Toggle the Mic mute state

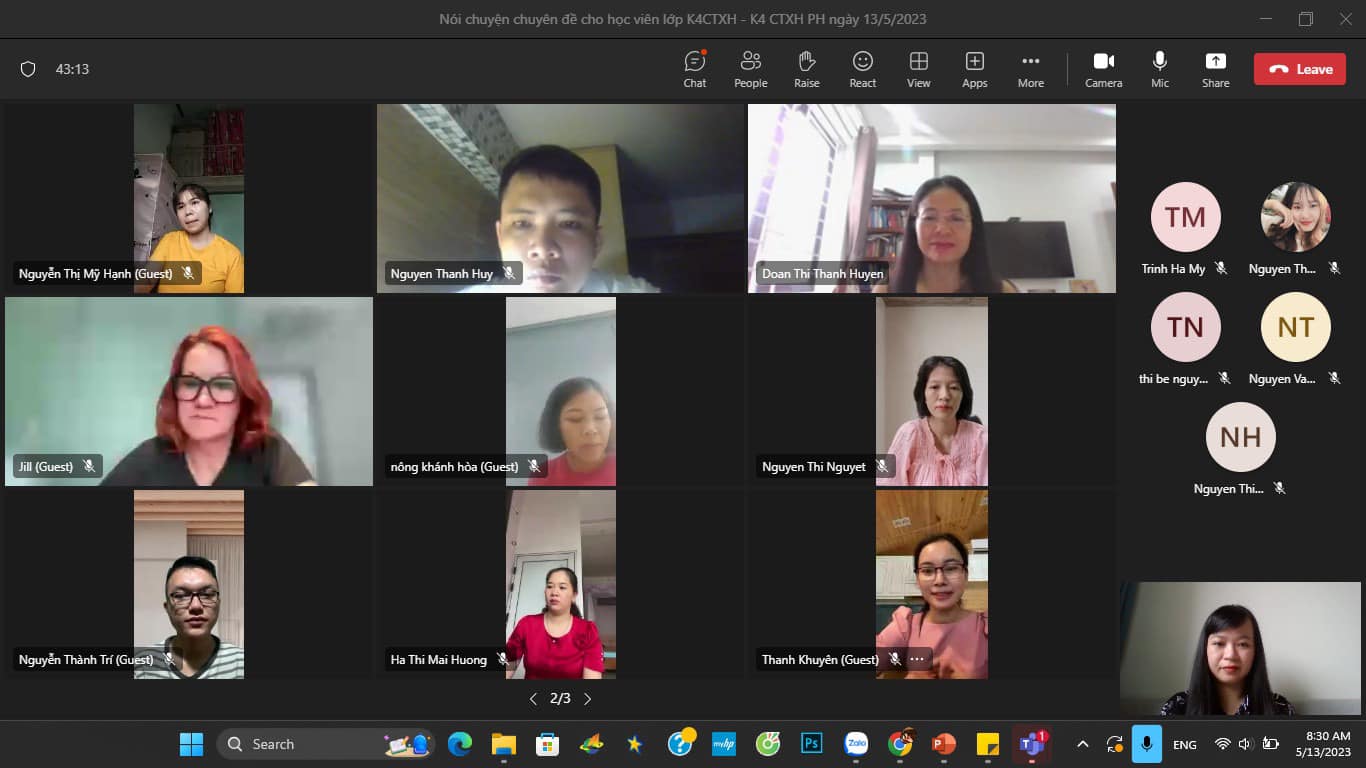(1159, 69)
